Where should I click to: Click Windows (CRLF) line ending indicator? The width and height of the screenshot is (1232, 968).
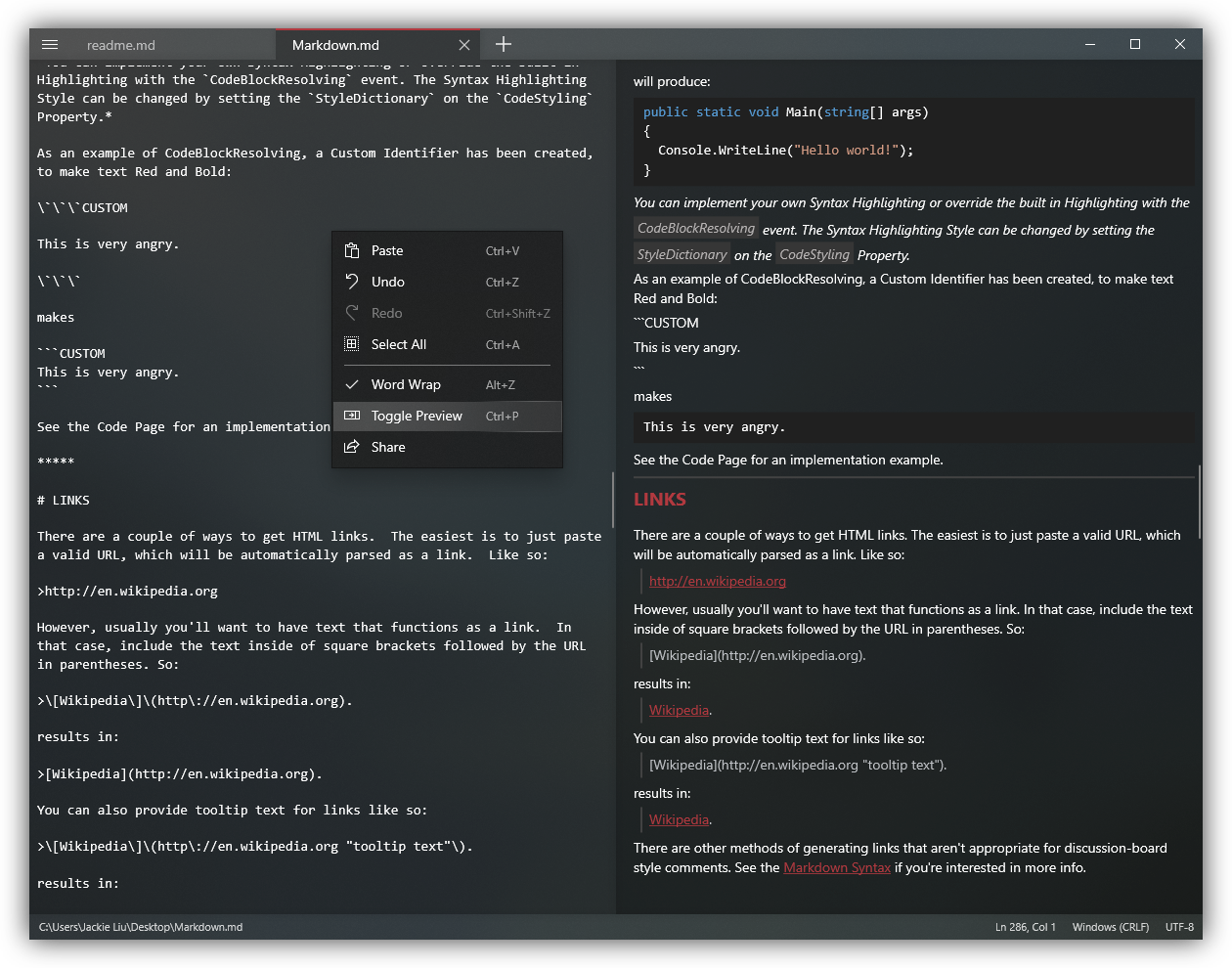tap(1111, 927)
